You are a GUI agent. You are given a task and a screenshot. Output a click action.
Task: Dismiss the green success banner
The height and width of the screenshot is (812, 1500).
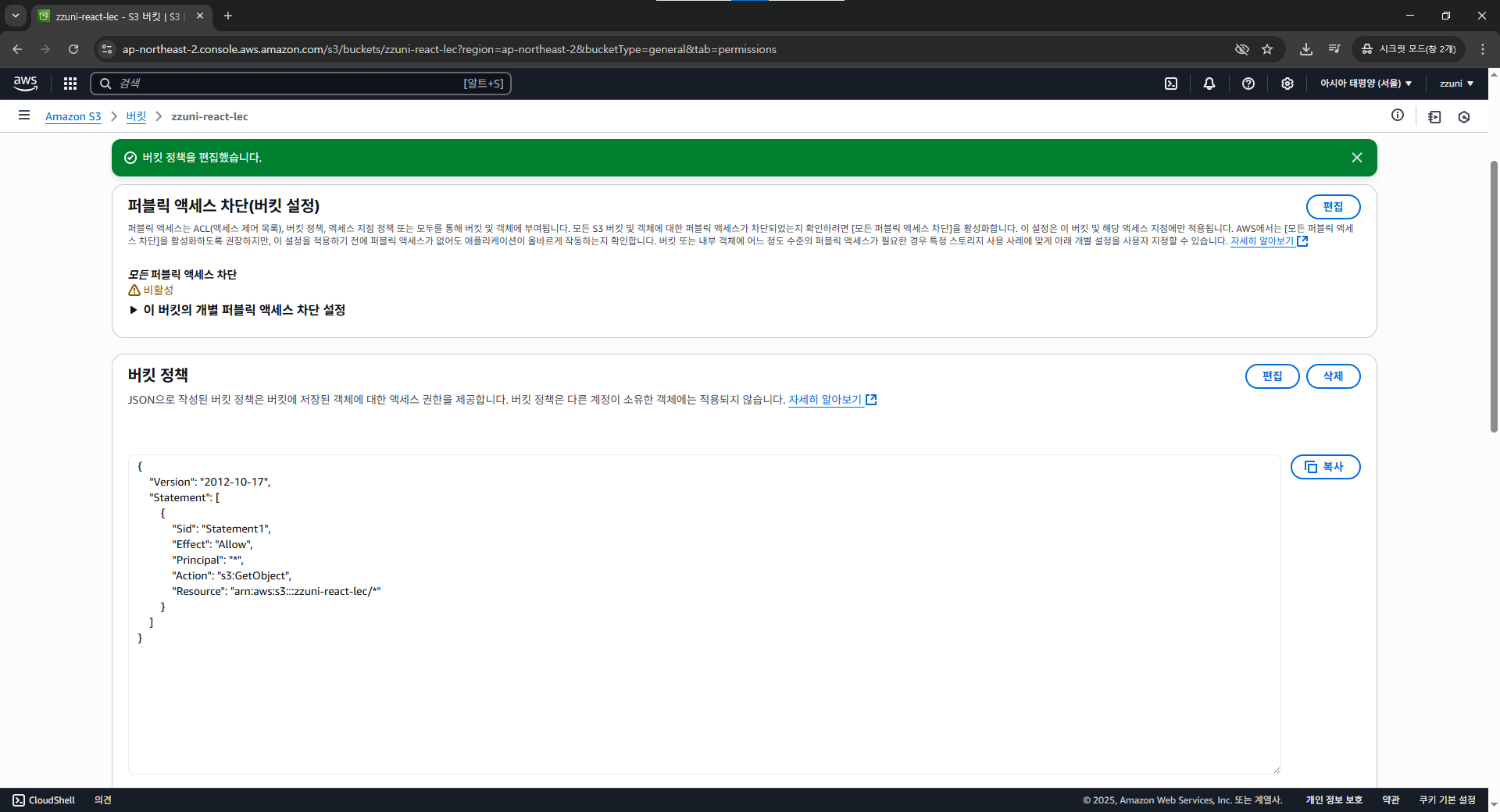1357,158
